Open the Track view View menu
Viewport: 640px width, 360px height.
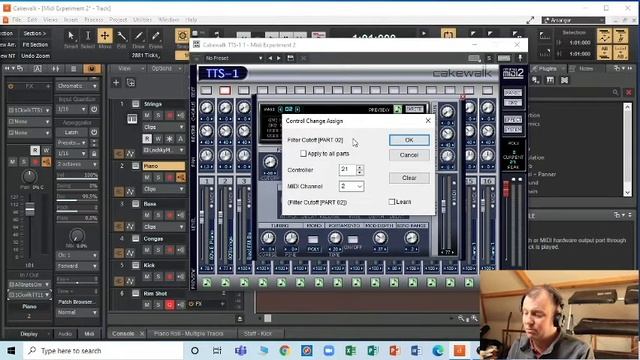click(127, 69)
